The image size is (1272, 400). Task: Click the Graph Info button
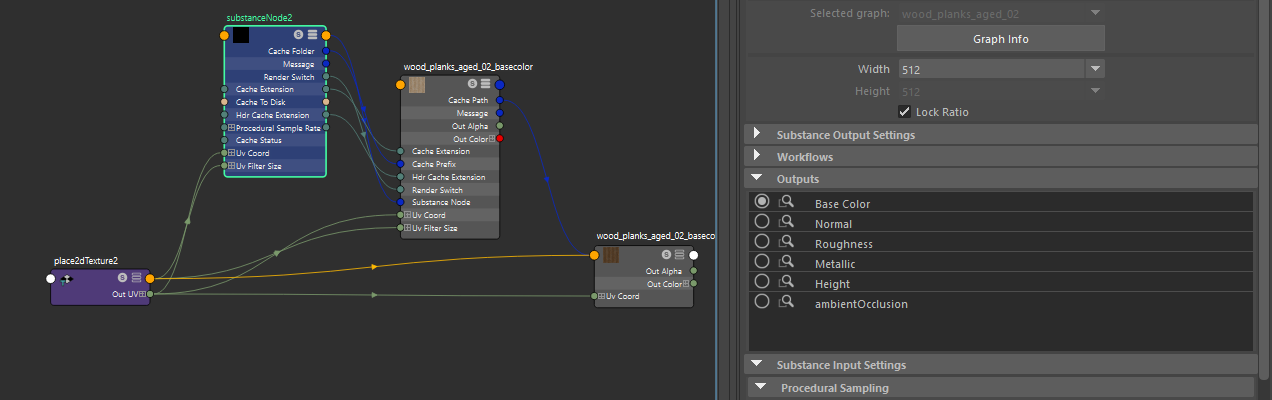[x=1000, y=39]
